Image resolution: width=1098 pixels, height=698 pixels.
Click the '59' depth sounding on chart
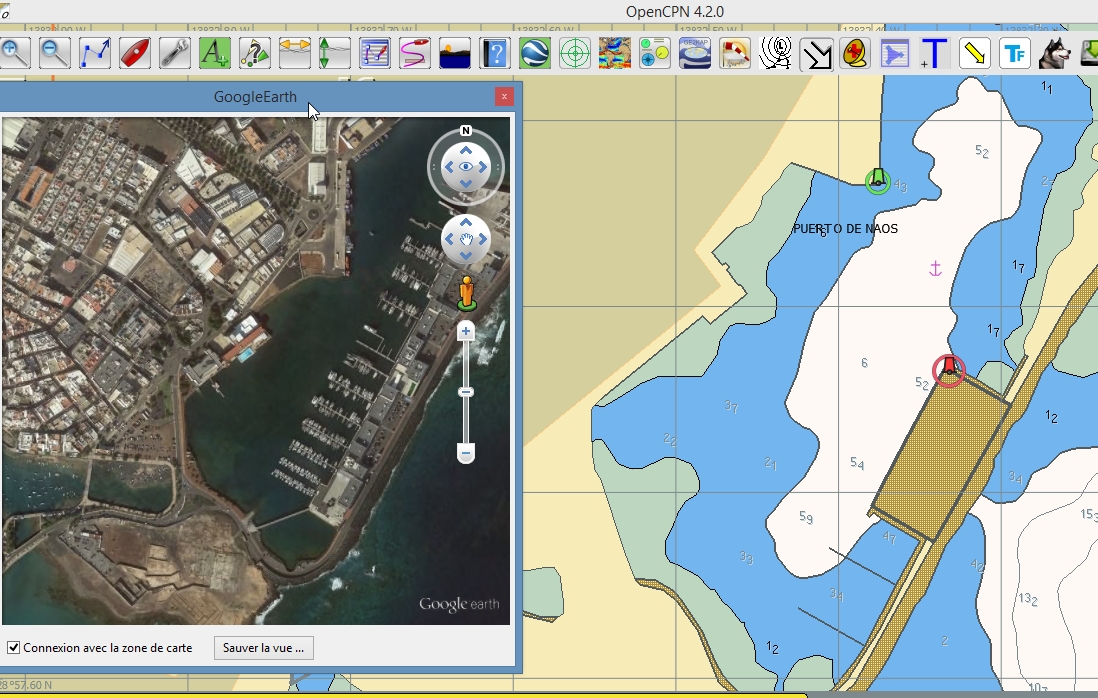(806, 517)
